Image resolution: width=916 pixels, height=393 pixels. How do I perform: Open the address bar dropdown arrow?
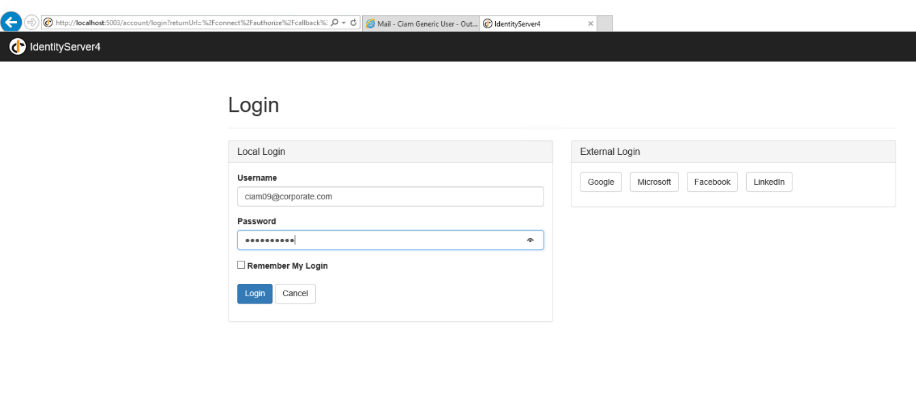click(344, 22)
